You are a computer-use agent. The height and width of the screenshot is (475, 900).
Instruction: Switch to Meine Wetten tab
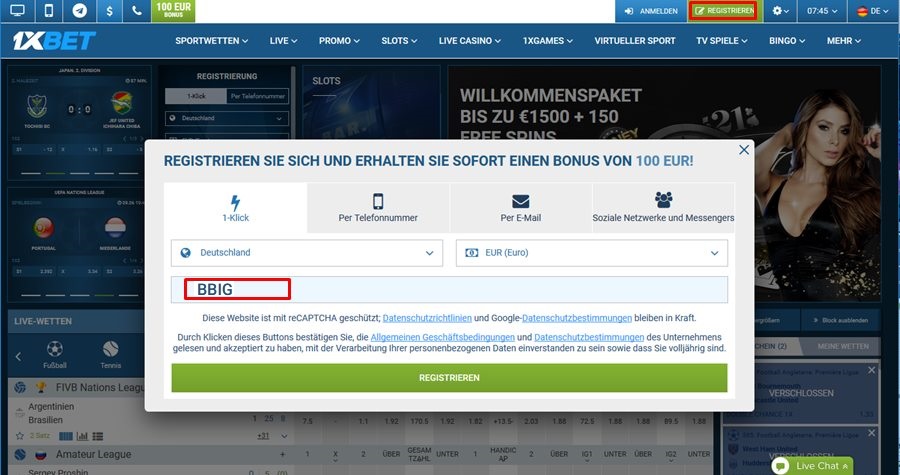tap(843, 346)
